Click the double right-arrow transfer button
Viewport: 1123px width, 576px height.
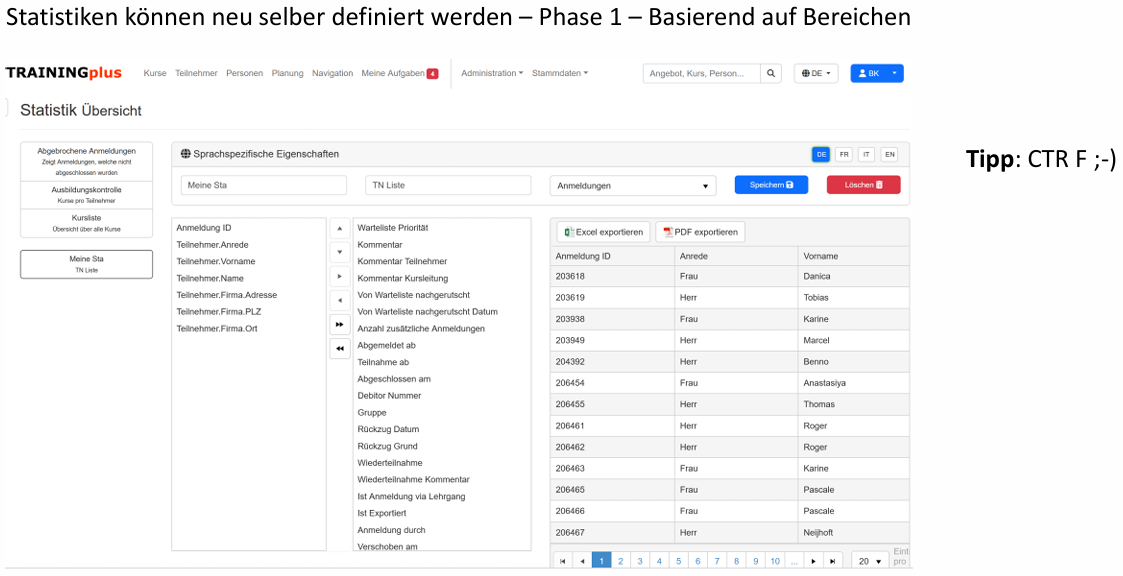point(340,324)
